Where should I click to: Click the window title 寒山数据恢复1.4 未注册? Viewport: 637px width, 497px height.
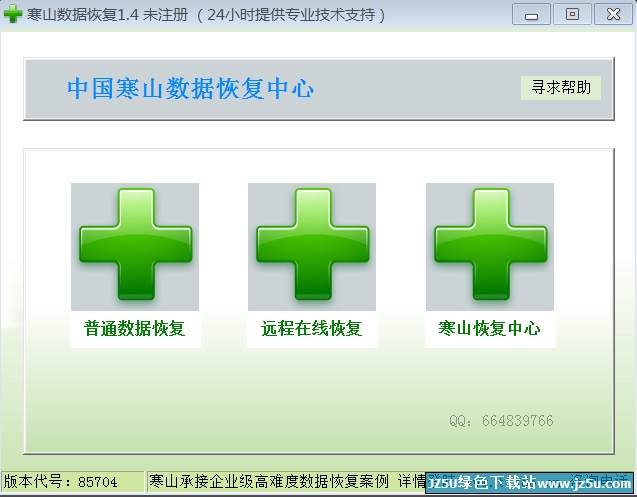click(x=108, y=15)
